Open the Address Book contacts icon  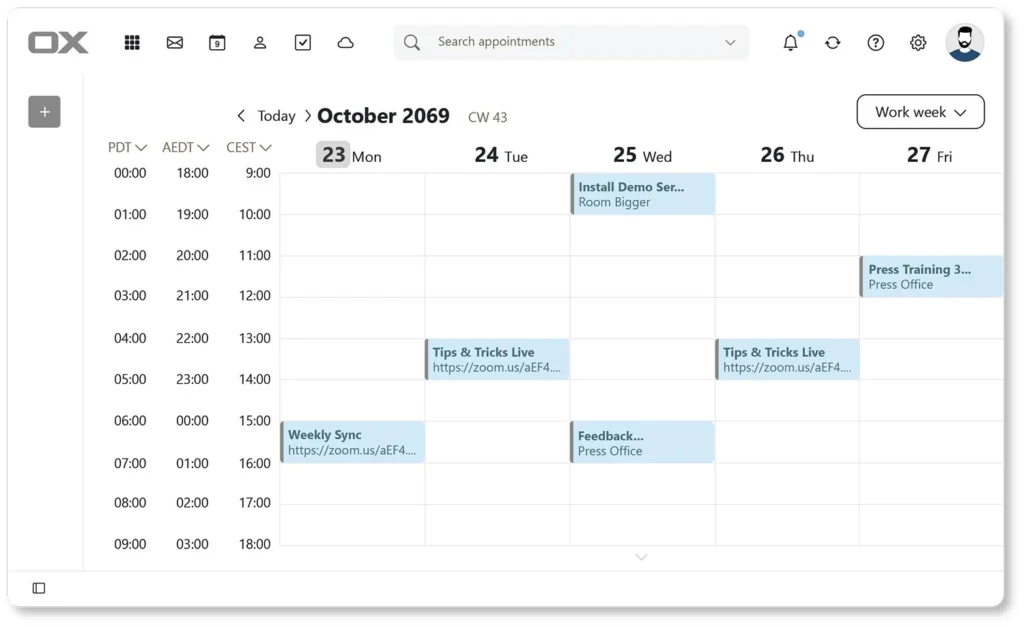(x=260, y=42)
